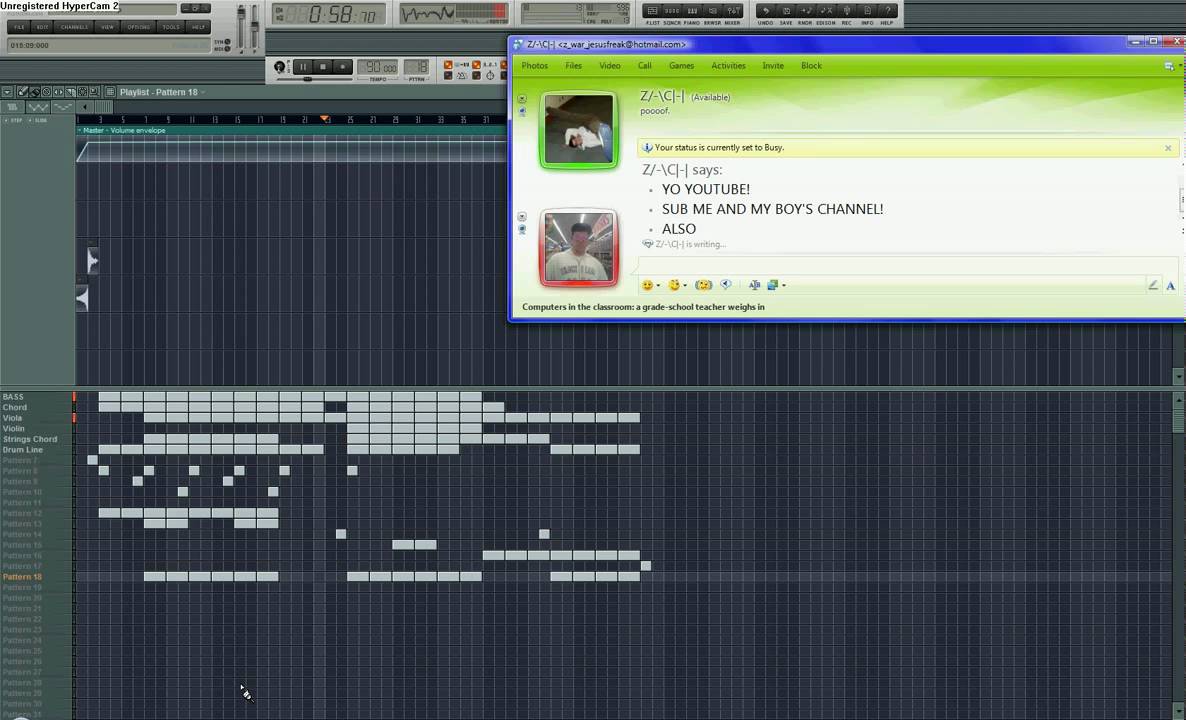
Task: Select the slice tool in playlist toolbar
Action: point(70,92)
